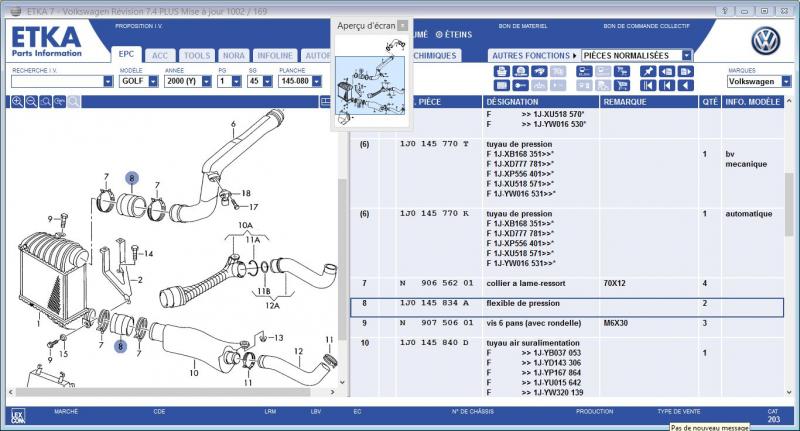Switch to the CHIMIQUES tab
Screen dimensions: 800x431
(434, 56)
